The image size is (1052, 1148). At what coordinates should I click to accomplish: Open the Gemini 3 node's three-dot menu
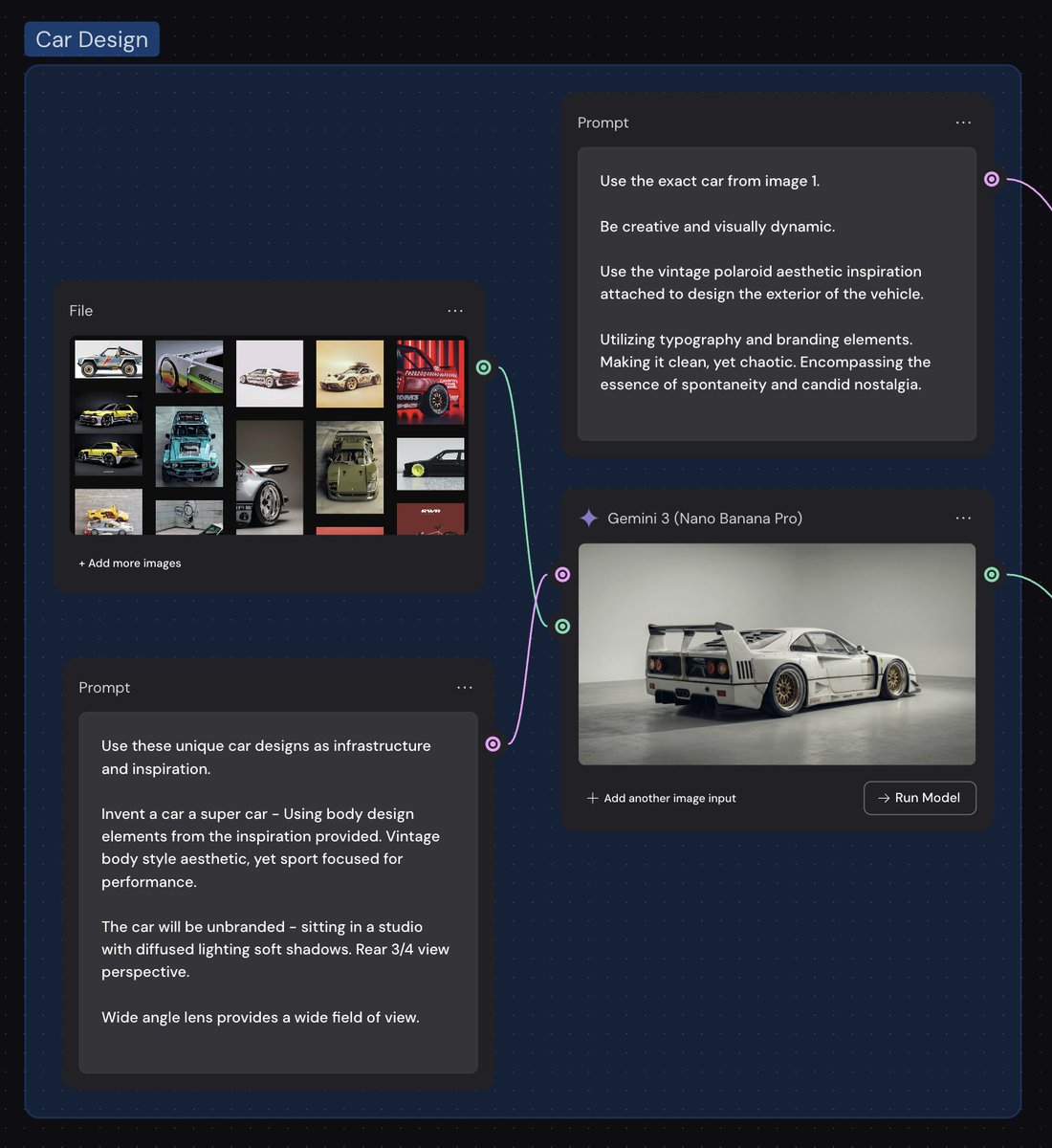[x=963, y=519]
